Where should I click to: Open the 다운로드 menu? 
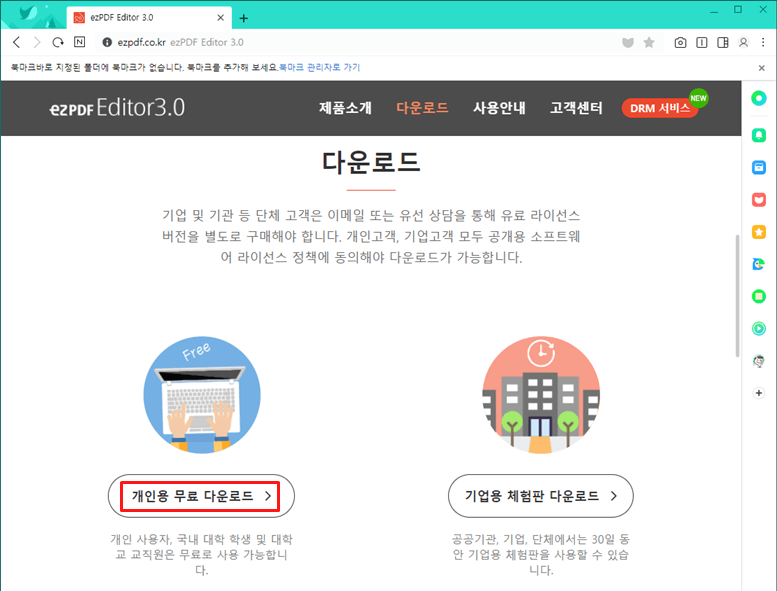422,108
